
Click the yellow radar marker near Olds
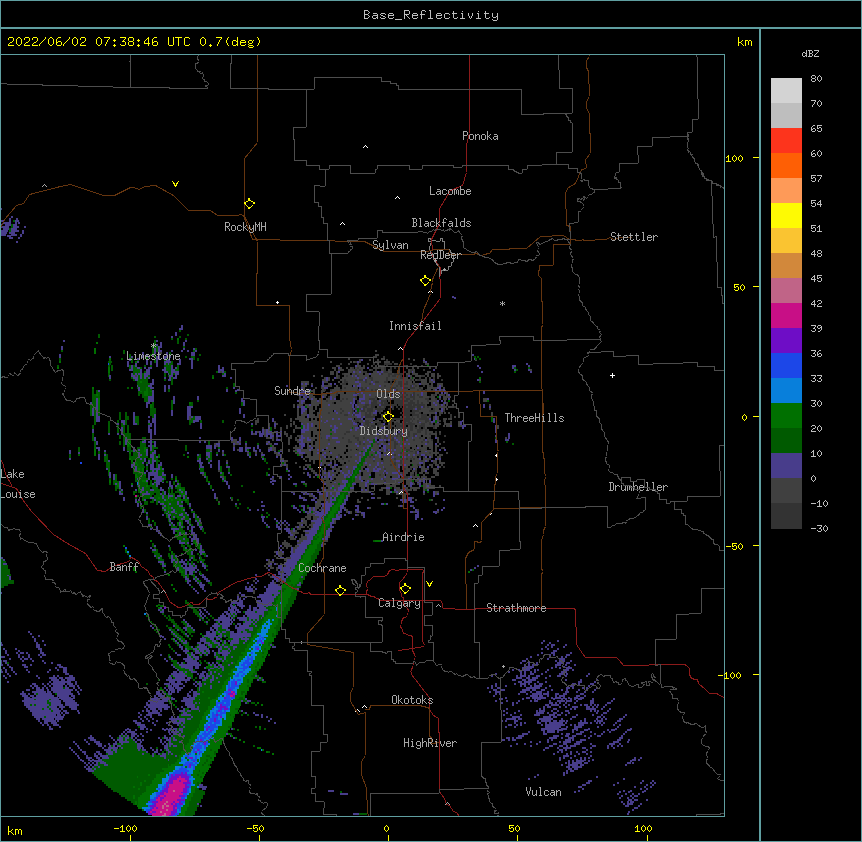tap(388, 416)
